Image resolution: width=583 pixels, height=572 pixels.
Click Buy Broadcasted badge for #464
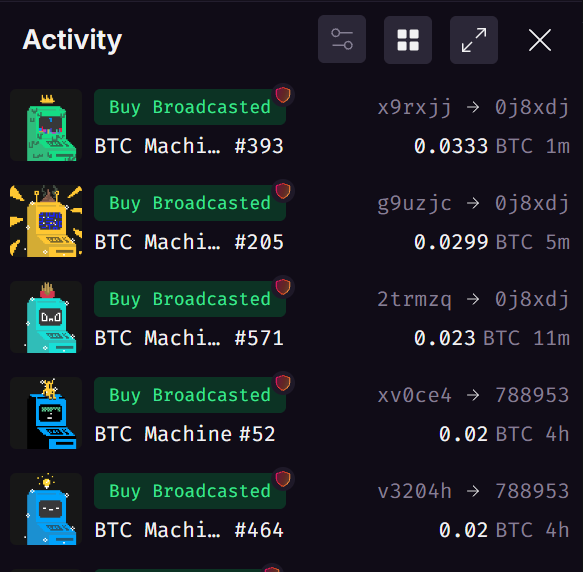[190, 491]
